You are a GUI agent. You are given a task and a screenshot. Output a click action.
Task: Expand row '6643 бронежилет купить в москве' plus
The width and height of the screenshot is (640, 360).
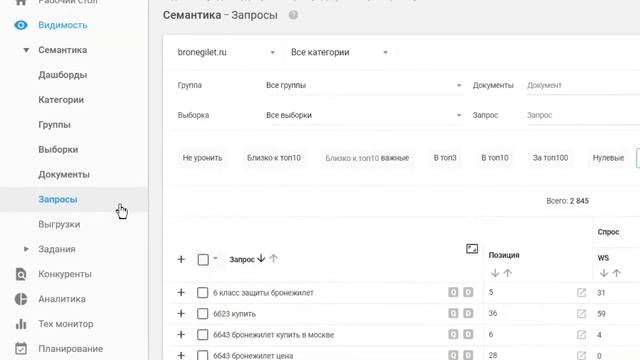[x=181, y=334]
